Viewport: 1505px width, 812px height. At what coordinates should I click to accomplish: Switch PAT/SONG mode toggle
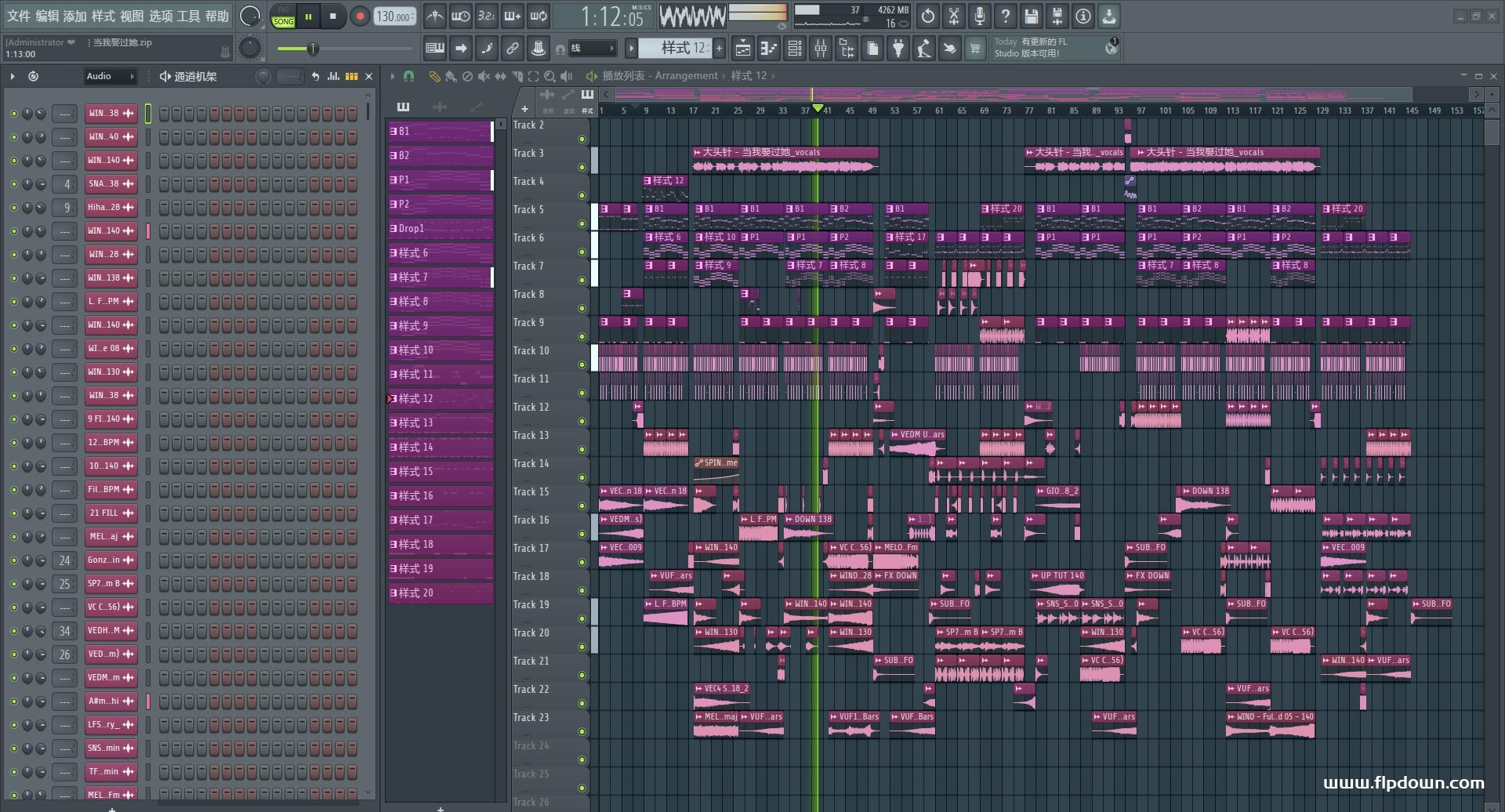[x=283, y=16]
